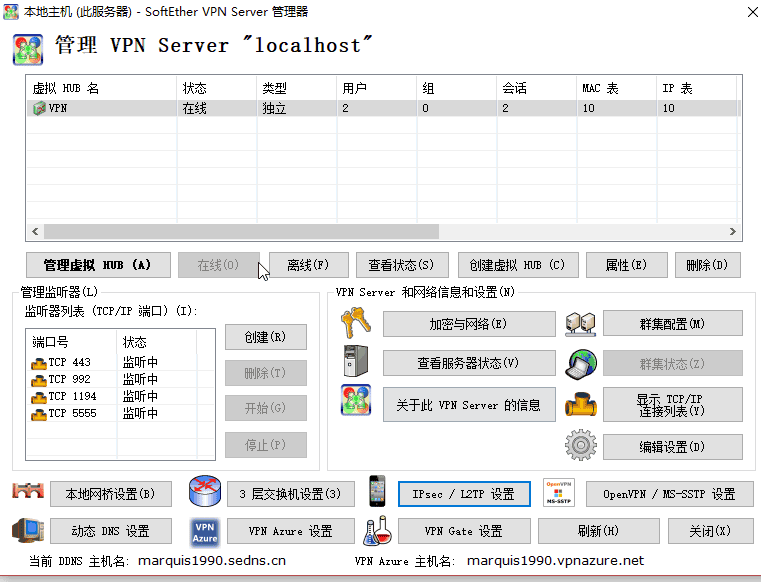This screenshot has width=761, height=582.
Task: Select the VPN hub row name
Action: [58, 108]
